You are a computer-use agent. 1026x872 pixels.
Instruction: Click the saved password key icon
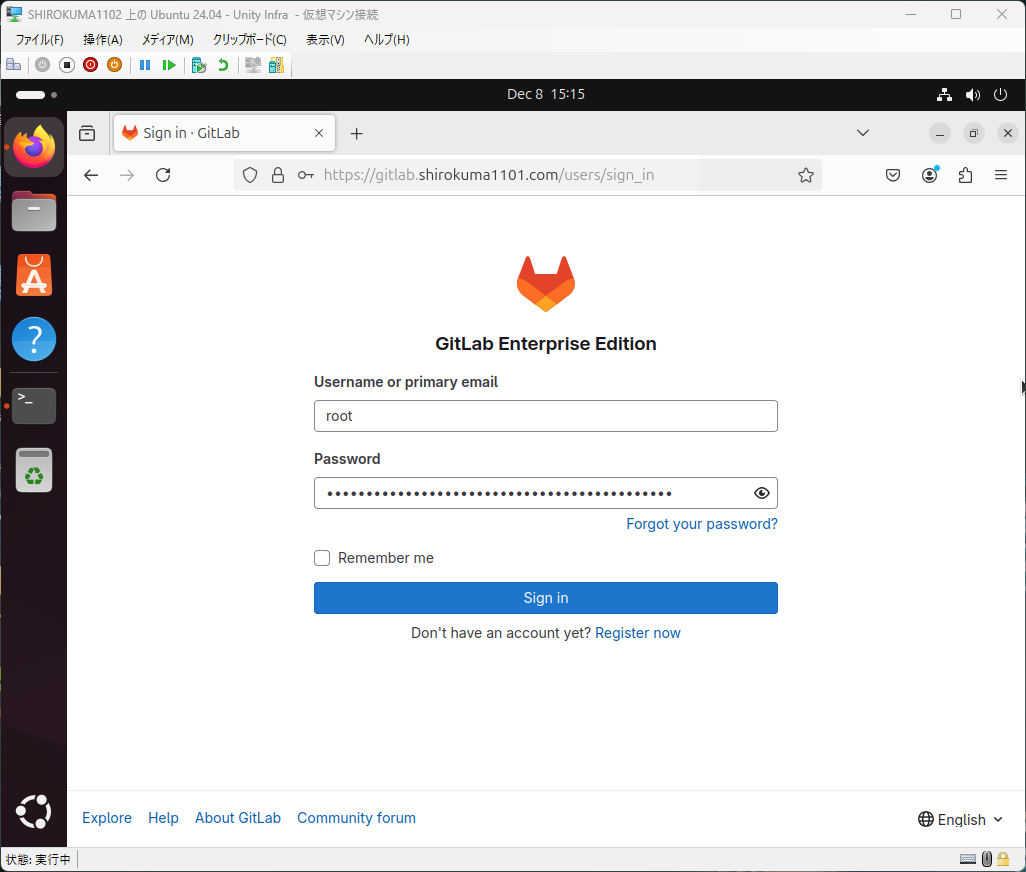click(x=306, y=175)
